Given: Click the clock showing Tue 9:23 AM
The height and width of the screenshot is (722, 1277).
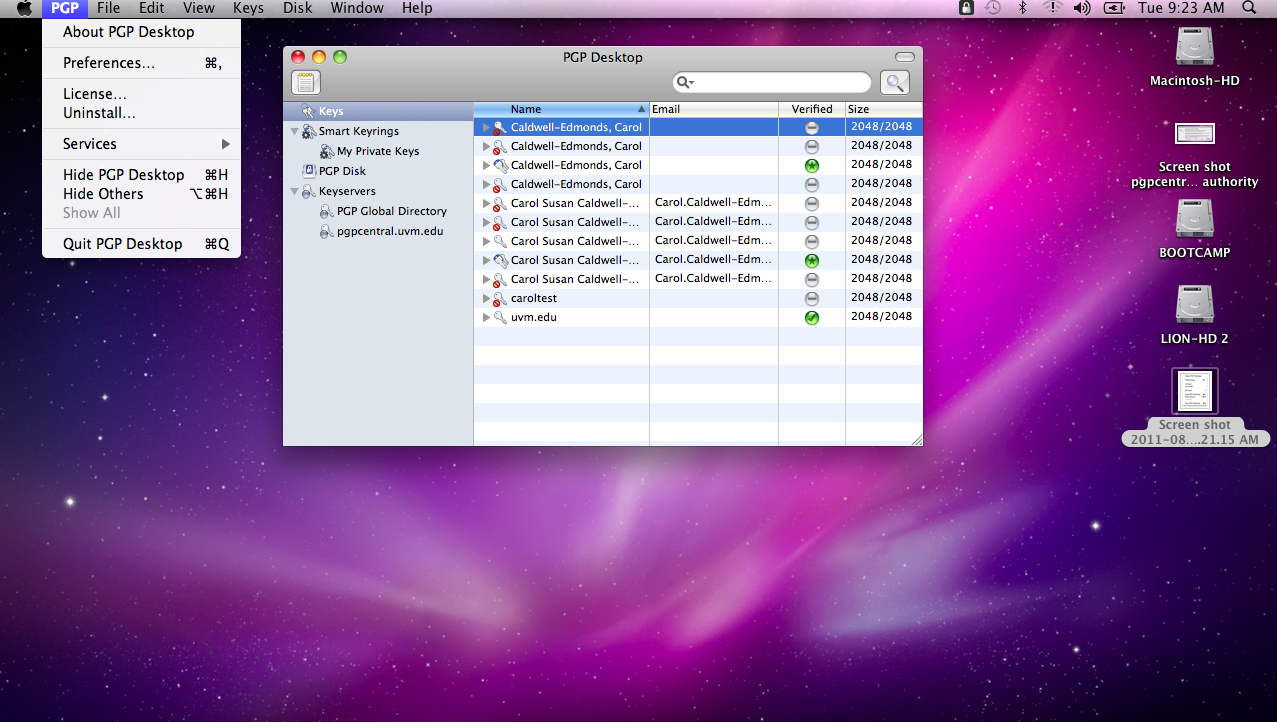Looking at the screenshot, I should [1180, 8].
